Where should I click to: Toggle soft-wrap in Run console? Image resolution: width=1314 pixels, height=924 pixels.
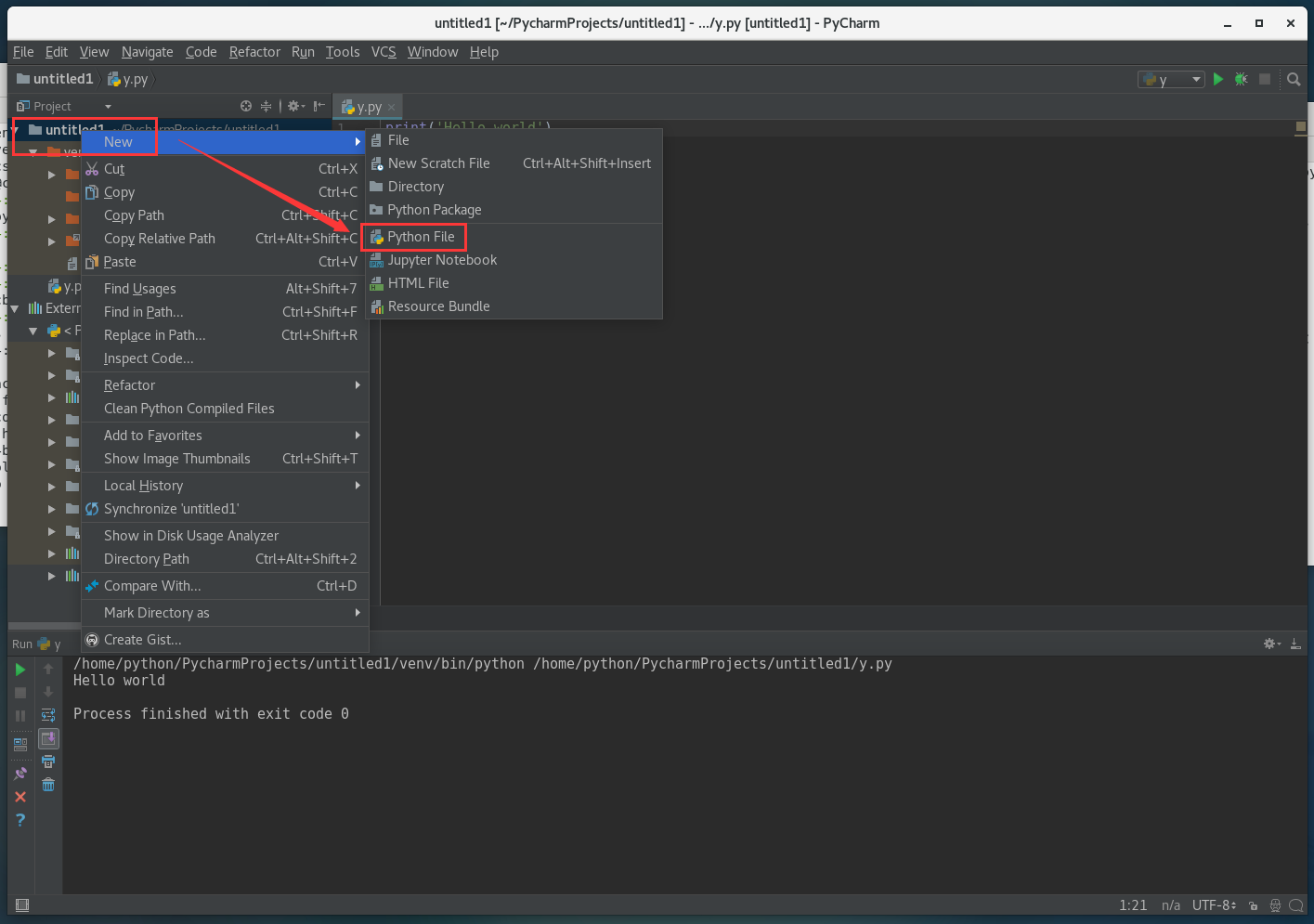pos(48,715)
